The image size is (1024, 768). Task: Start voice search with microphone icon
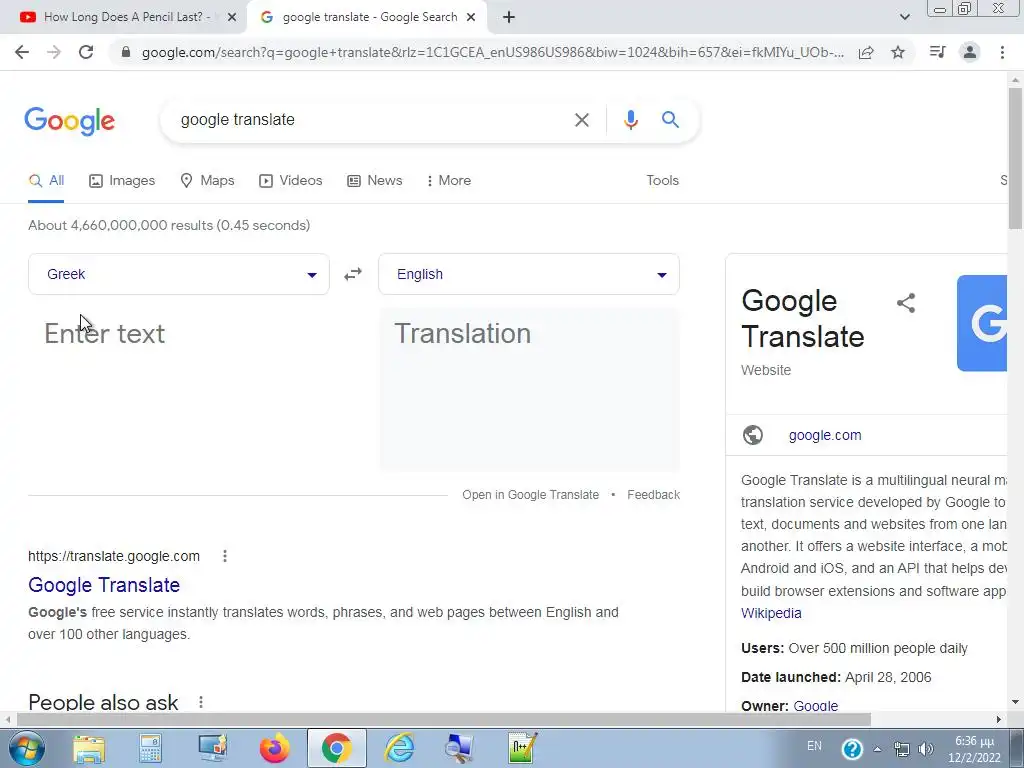click(630, 120)
